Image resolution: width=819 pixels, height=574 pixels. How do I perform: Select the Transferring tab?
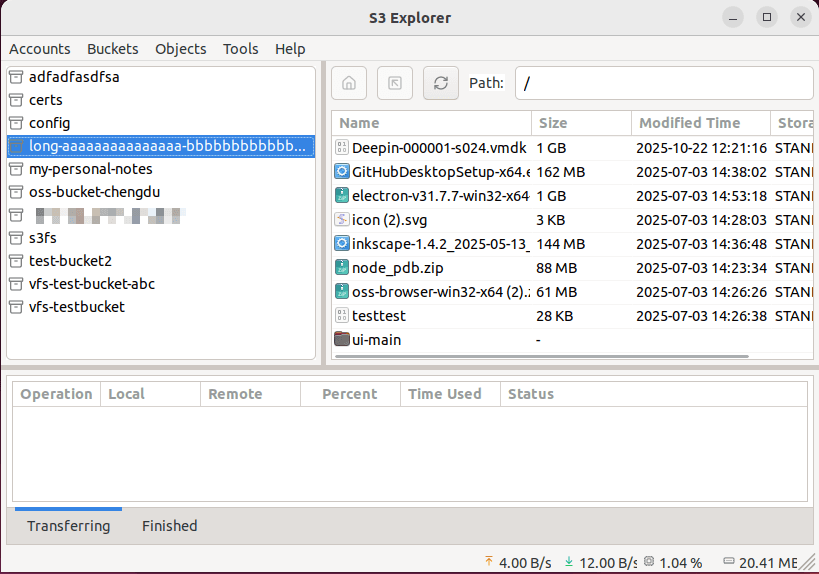[68, 526]
